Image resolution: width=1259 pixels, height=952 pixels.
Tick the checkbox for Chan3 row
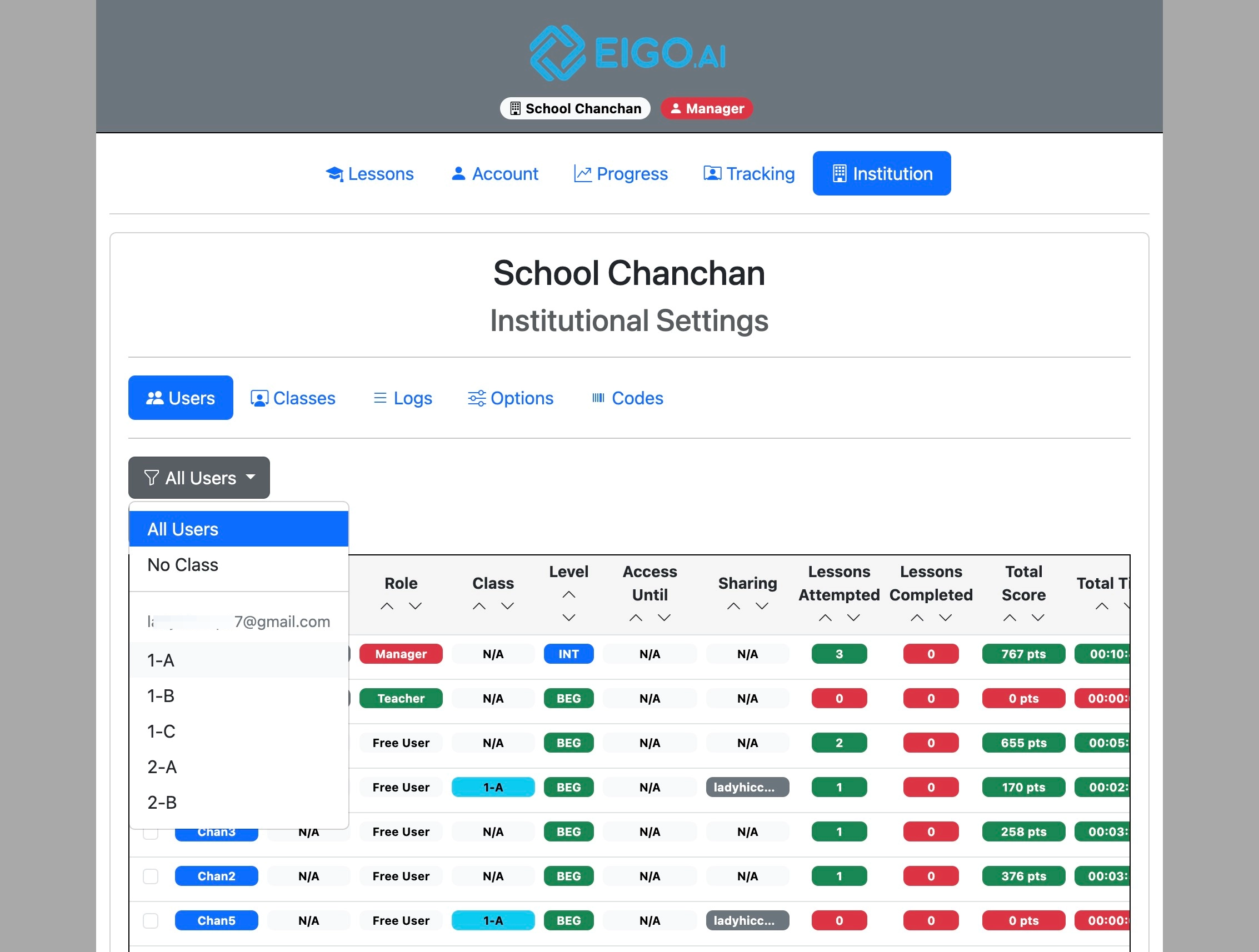point(150,834)
